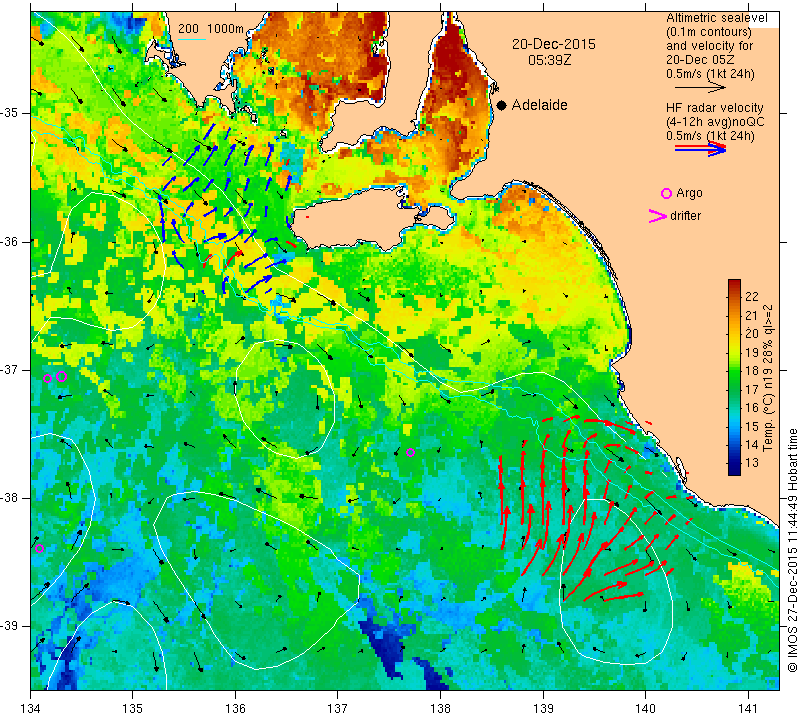800x720 pixels.
Task: Click the longitude axis label 138
Action: tap(440, 708)
